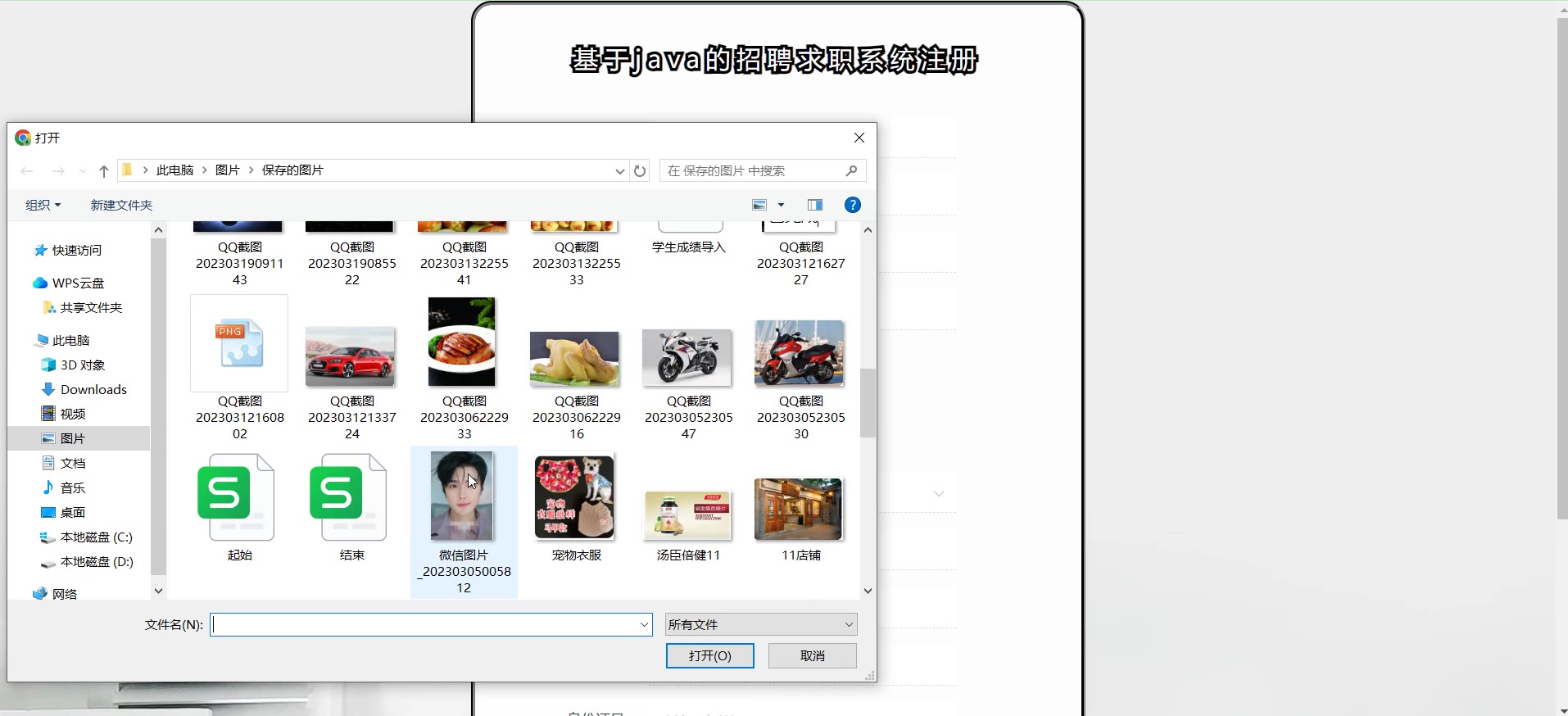Close the 打开 file dialog
This screenshot has width=1568, height=716.
pyautogui.click(x=859, y=138)
